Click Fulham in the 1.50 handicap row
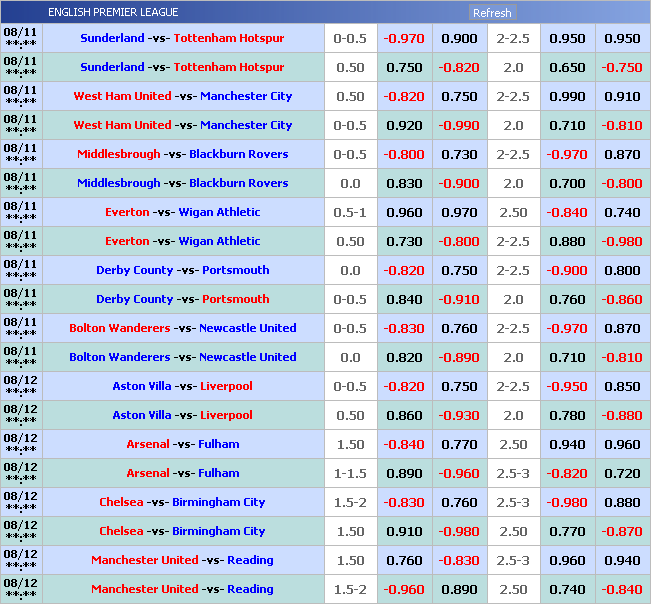Viewport: 651px width, 604px height. (x=219, y=445)
